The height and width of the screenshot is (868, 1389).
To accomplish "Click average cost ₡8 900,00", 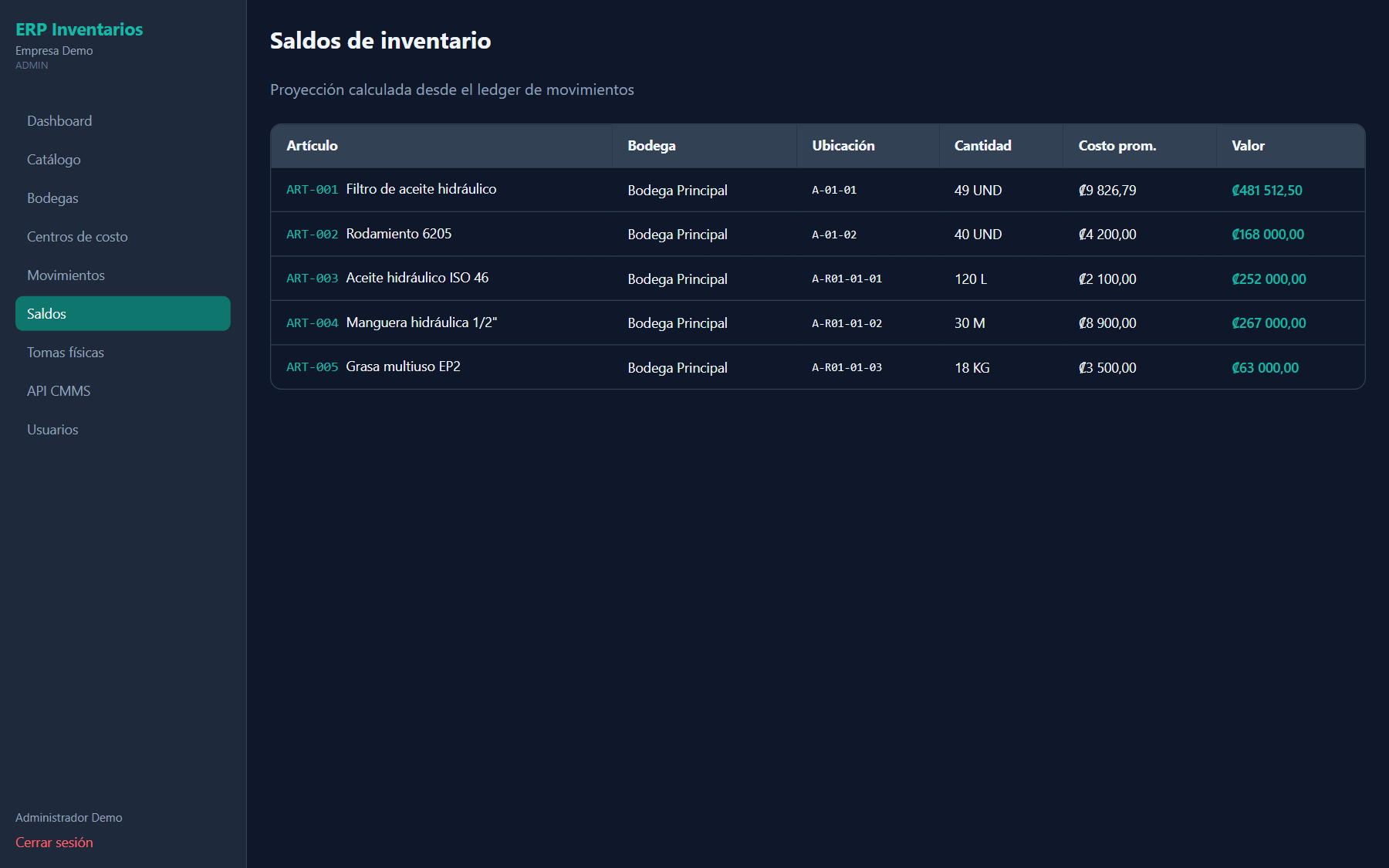I will tap(1107, 323).
